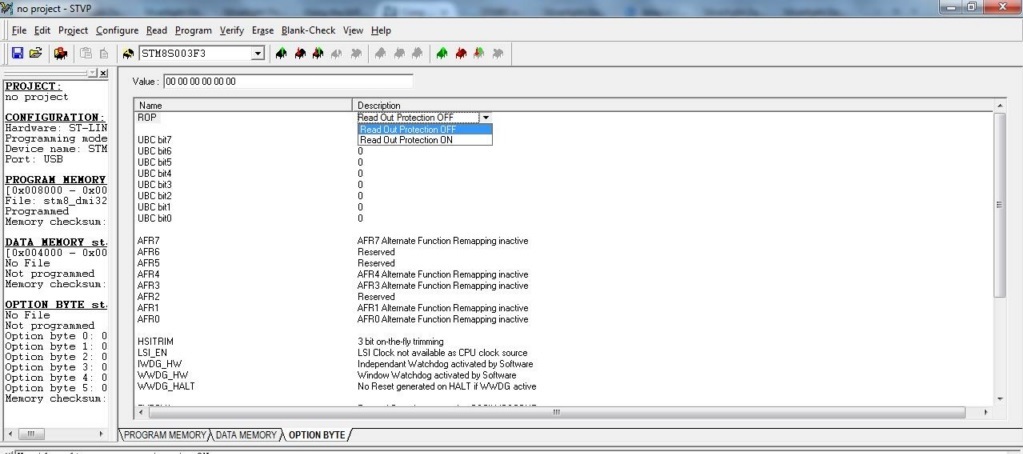Expand the ROP Read Out Protection combo box

coord(485,117)
